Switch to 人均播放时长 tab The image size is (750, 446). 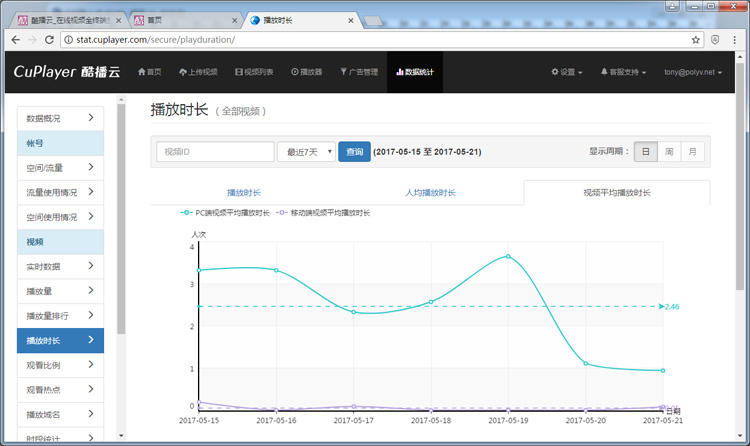click(430, 192)
